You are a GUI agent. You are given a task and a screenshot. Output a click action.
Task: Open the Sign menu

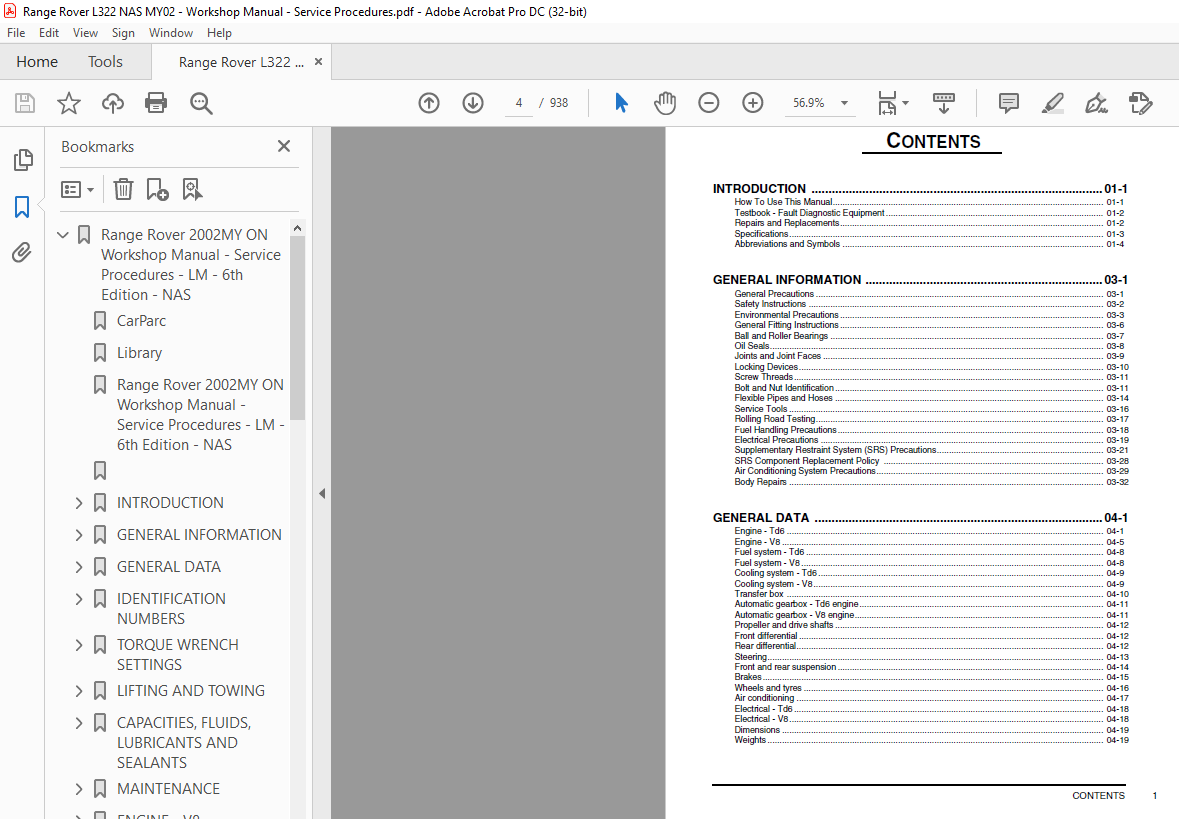(x=123, y=33)
